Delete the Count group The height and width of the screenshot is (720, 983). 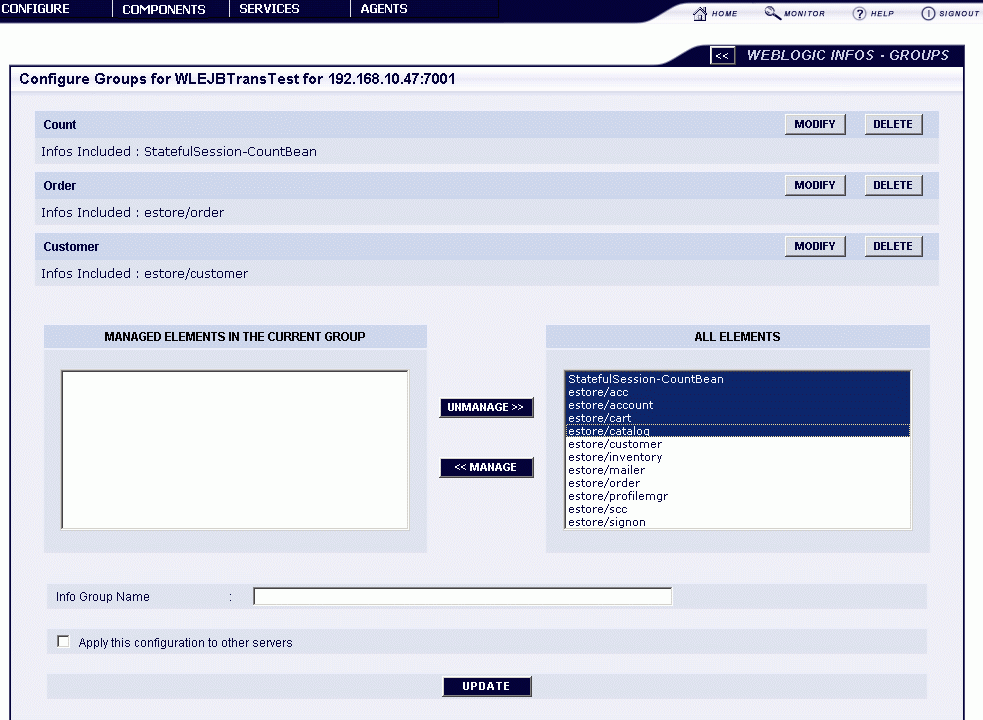[893, 124]
